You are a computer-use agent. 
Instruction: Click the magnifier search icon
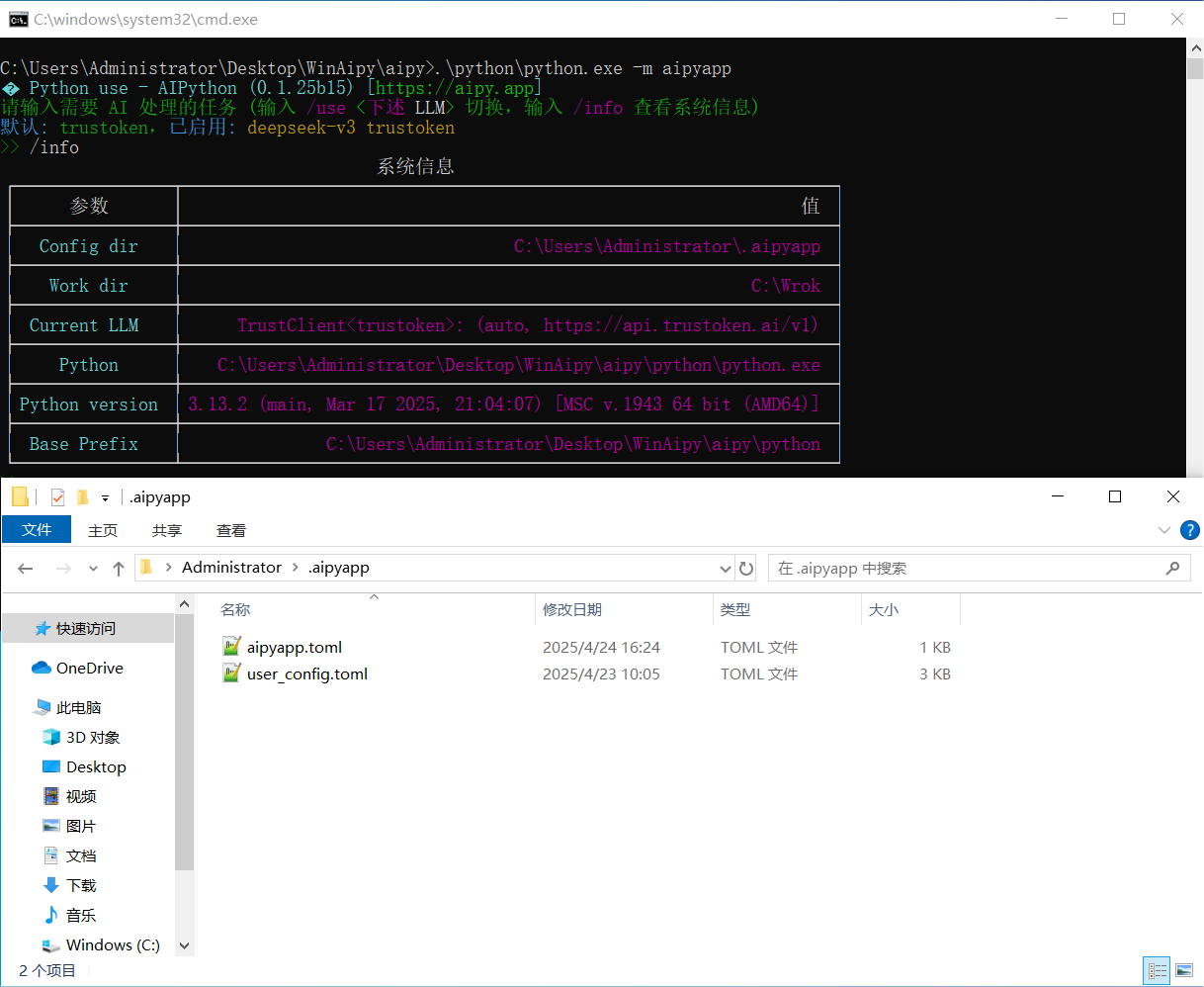[x=1172, y=568]
